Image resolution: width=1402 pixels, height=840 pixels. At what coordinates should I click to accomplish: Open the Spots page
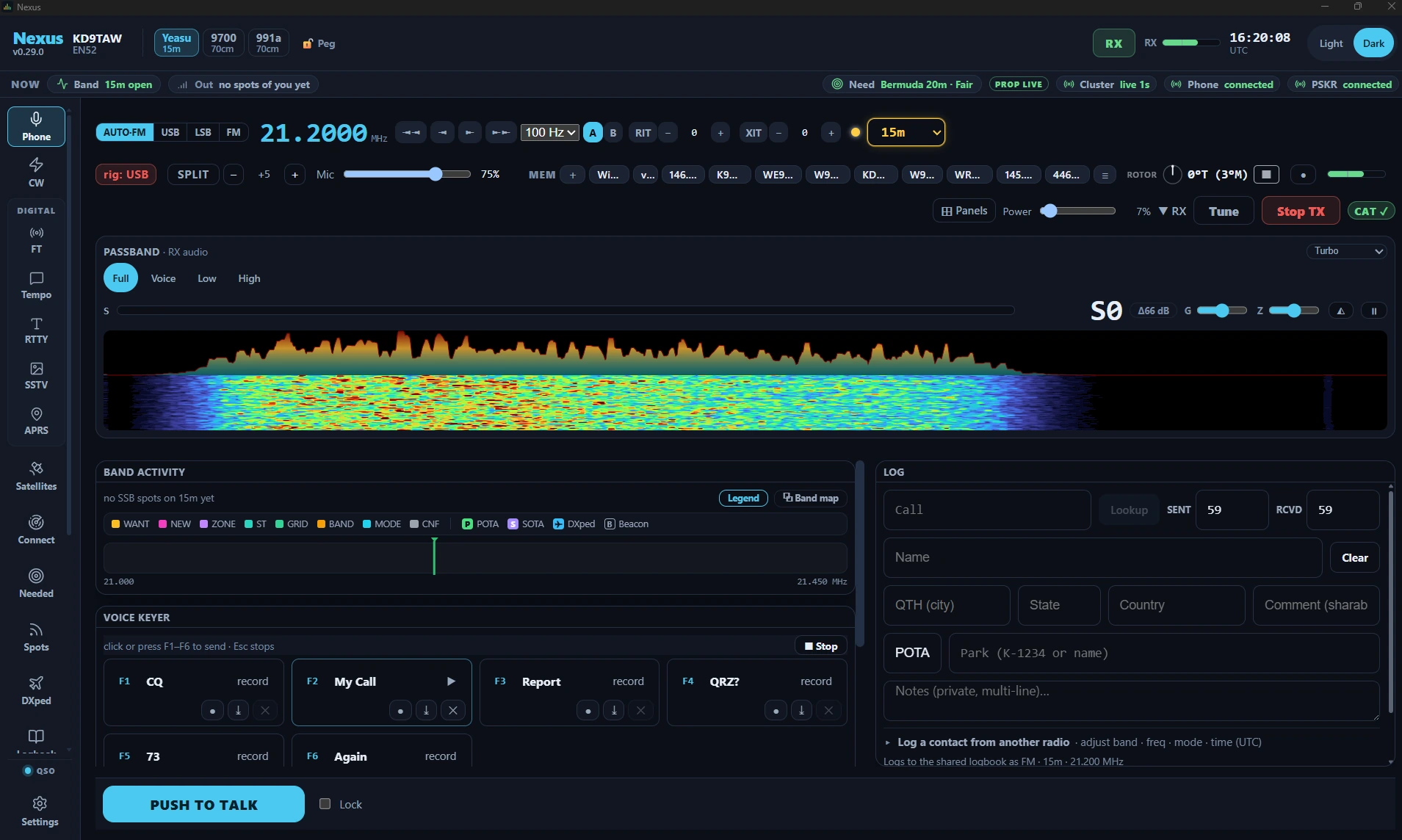click(x=36, y=637)
